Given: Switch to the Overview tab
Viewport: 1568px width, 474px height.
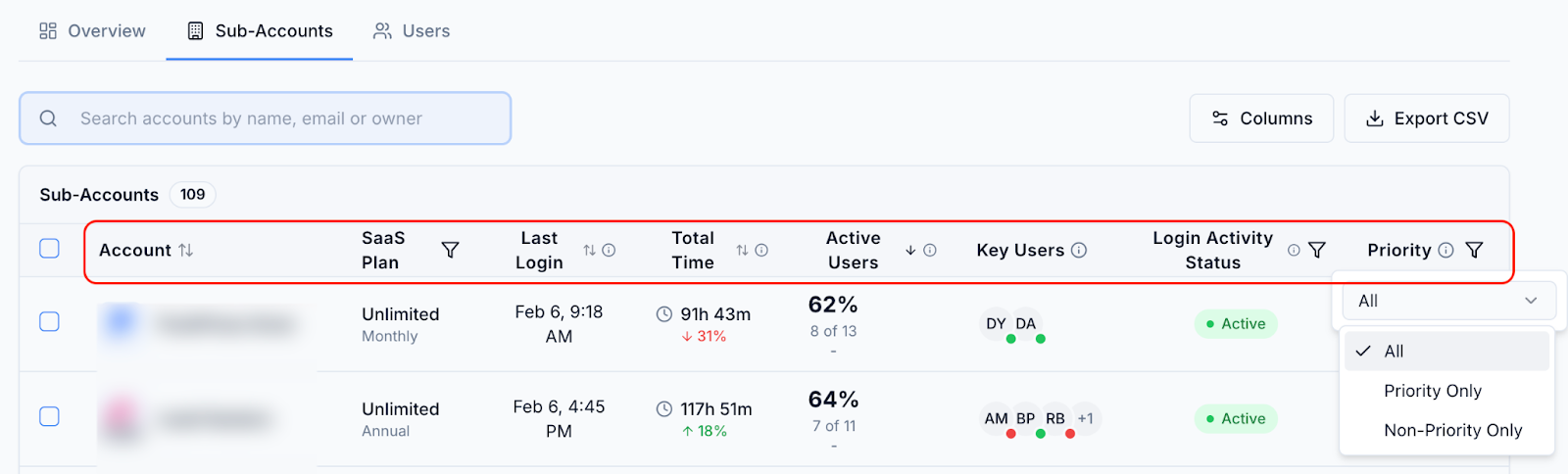Looking at the screenshot, I should 92,31.
